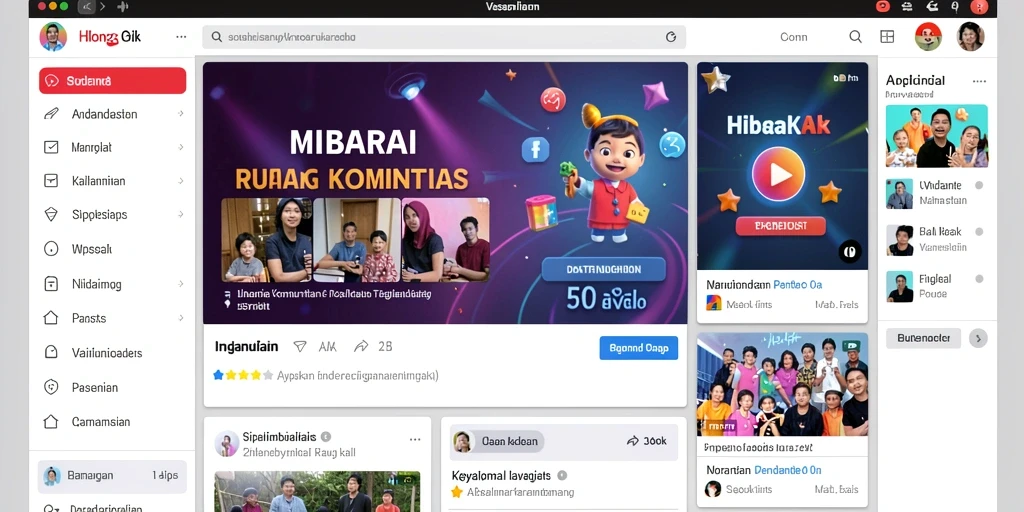The height and width of the screenshot is (512, 1024).
Task: Click the magnifier icon next to Conn
Action: tap(855, 37)
